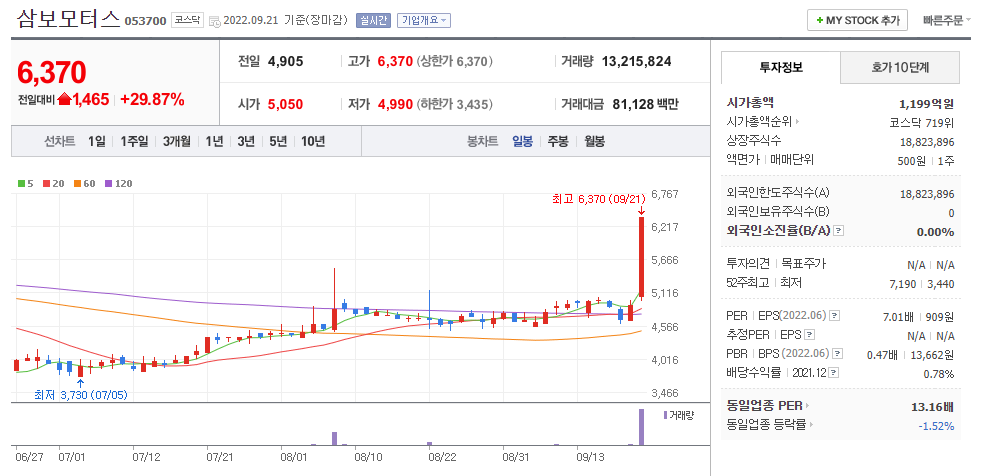Click the 거래량 volume legend swatch
983x476 pixels.
[665, 415]
